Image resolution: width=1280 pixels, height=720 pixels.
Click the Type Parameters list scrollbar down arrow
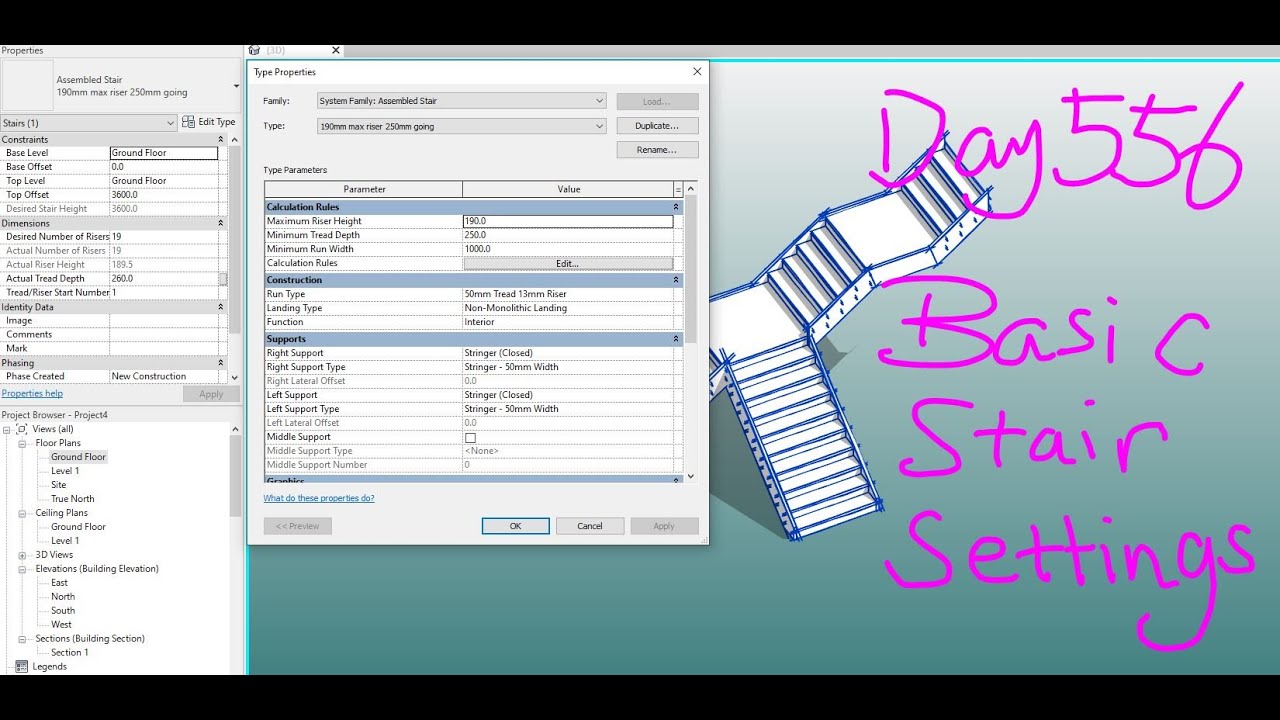point(690,477)
